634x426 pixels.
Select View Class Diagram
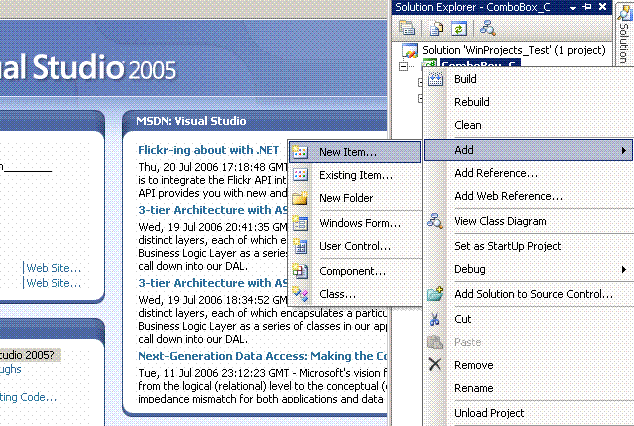click(x=528, y=221)
